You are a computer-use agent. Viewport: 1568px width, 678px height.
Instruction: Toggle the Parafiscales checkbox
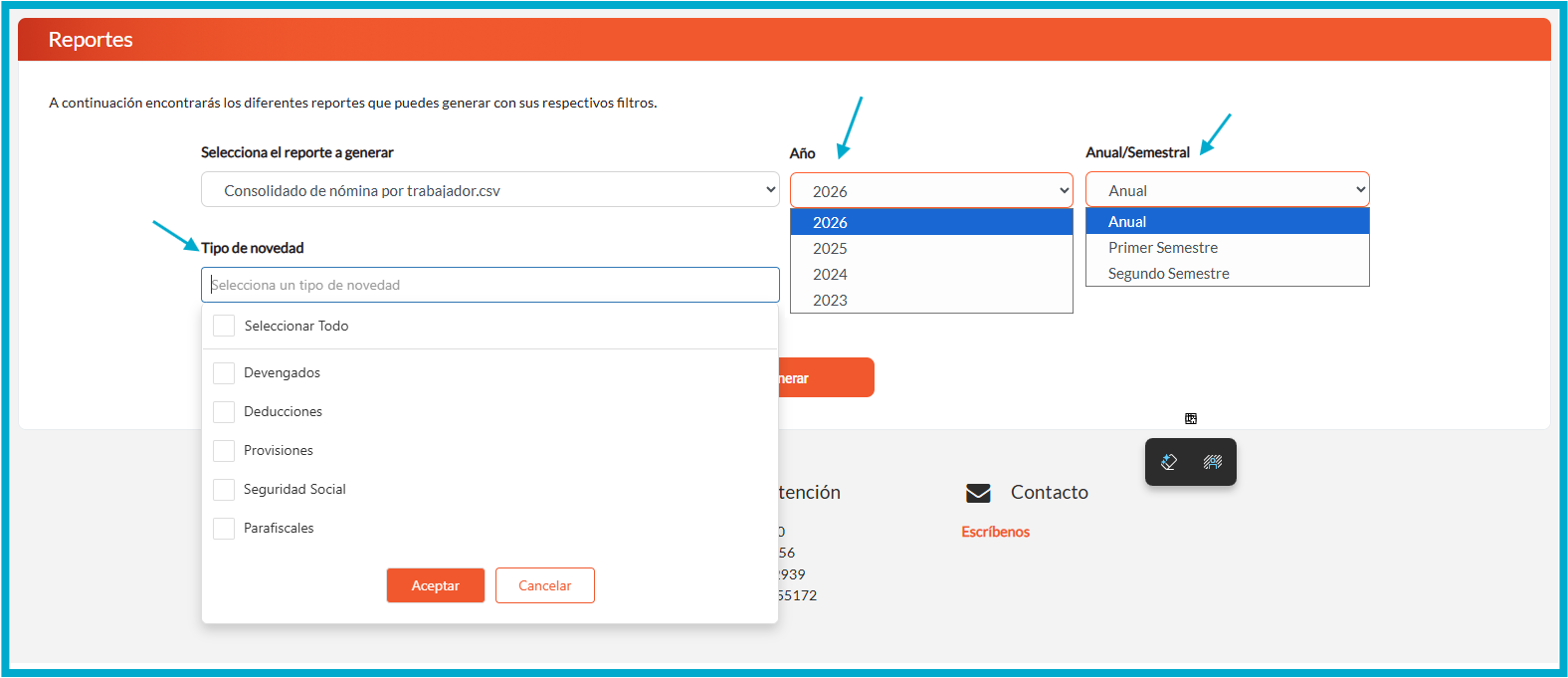pyautogui.click(x=224, y=528)
